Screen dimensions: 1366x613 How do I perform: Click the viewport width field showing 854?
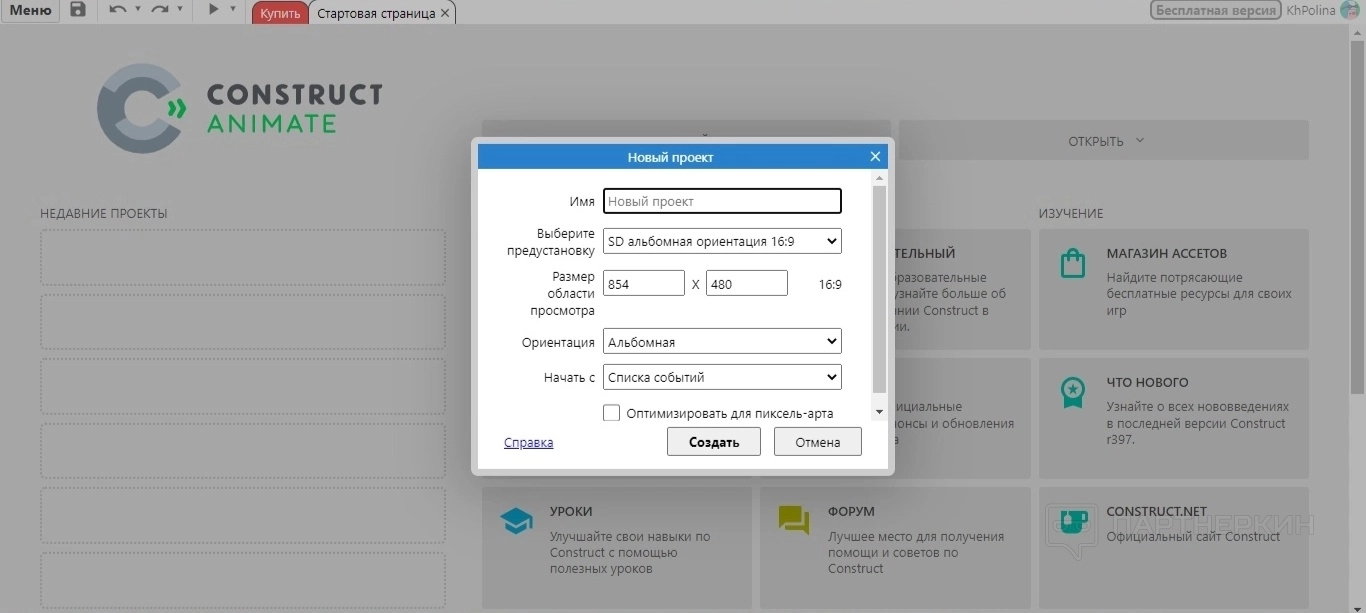click(x=644, y=284)
